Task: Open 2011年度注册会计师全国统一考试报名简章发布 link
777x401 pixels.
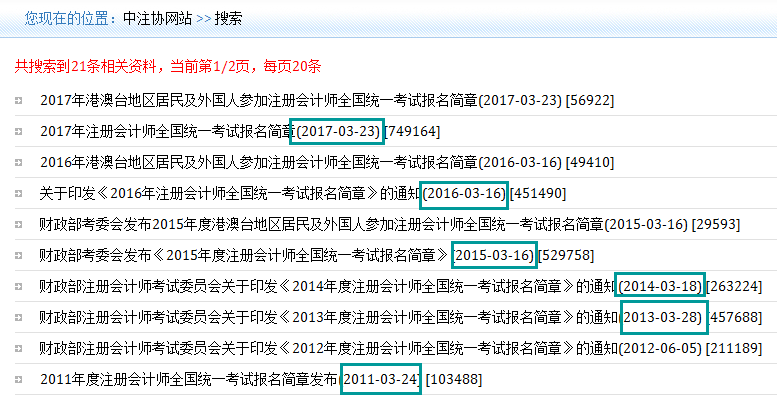Action: 189,380
